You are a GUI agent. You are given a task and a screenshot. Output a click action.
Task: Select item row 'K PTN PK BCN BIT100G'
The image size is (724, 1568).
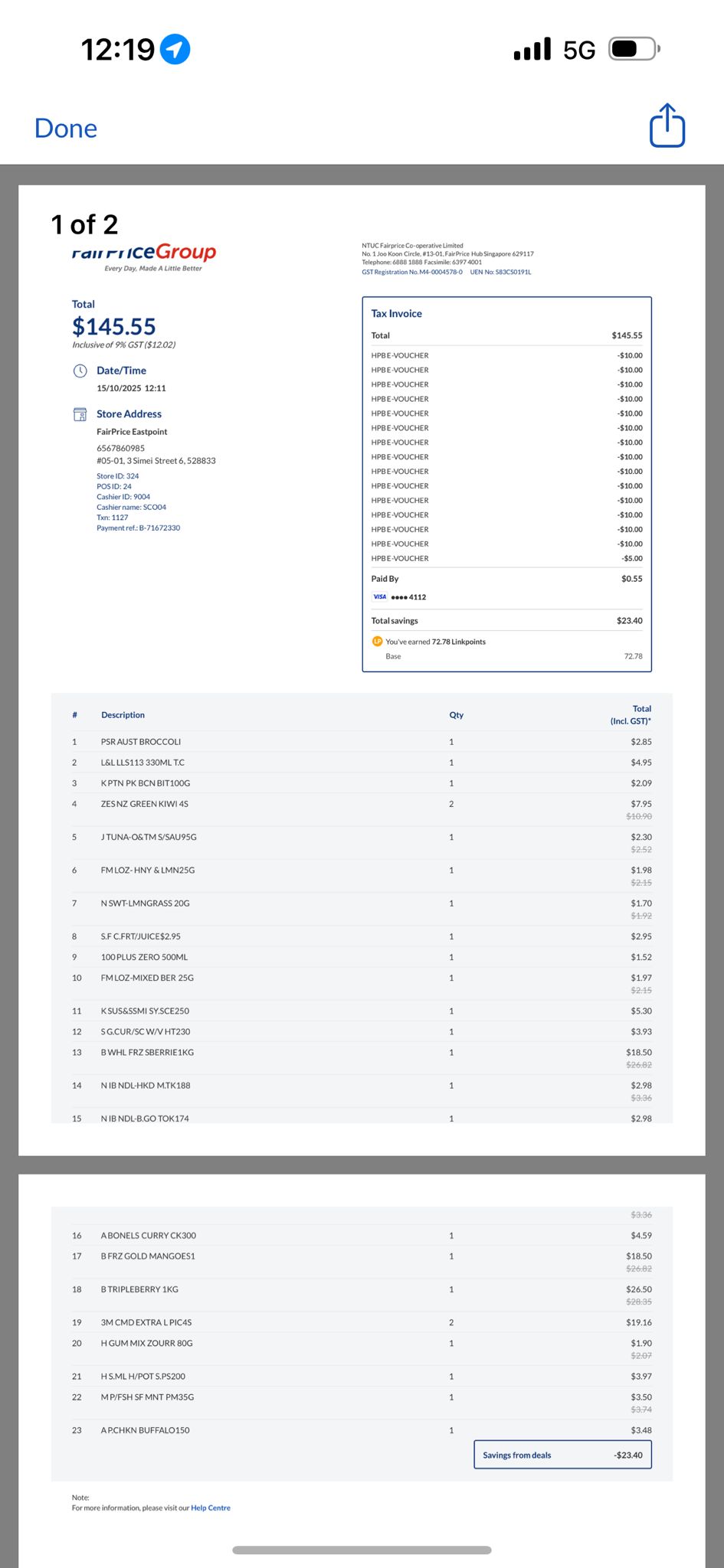tap(362, 783)
